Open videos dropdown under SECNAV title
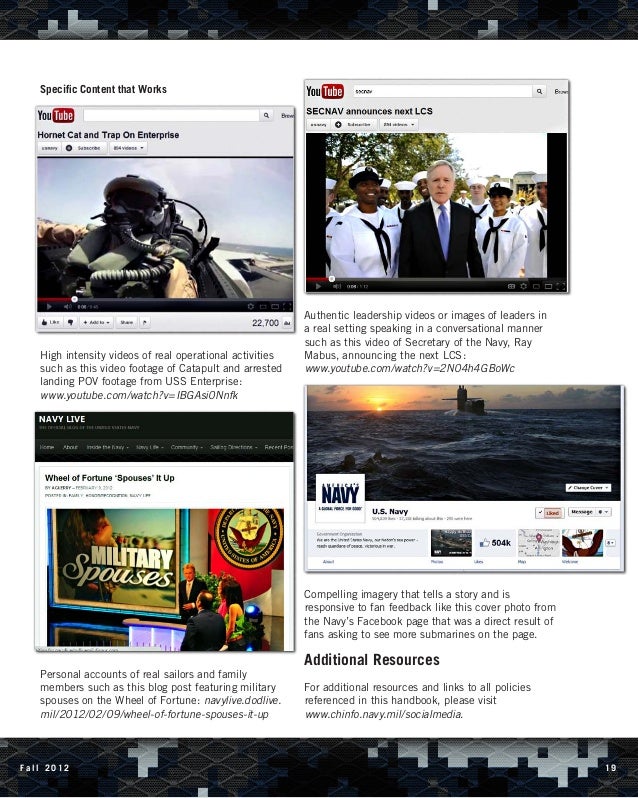The width and height of the screenshot is (638, 798). click(398, 125)
